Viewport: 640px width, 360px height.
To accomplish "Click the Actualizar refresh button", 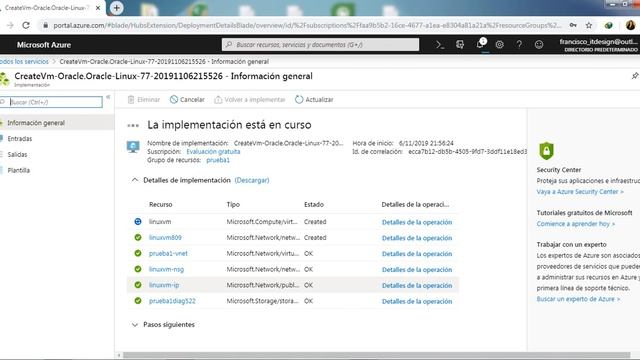I will 314,100.
